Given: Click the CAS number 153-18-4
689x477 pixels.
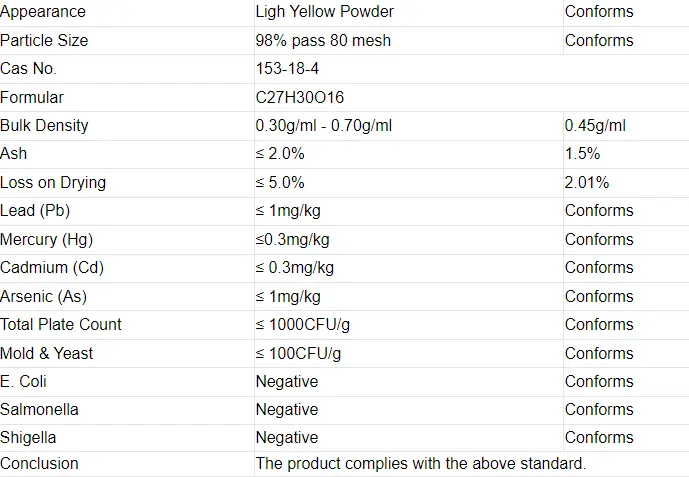Looking at the screenshot, I should pos(287,69).
